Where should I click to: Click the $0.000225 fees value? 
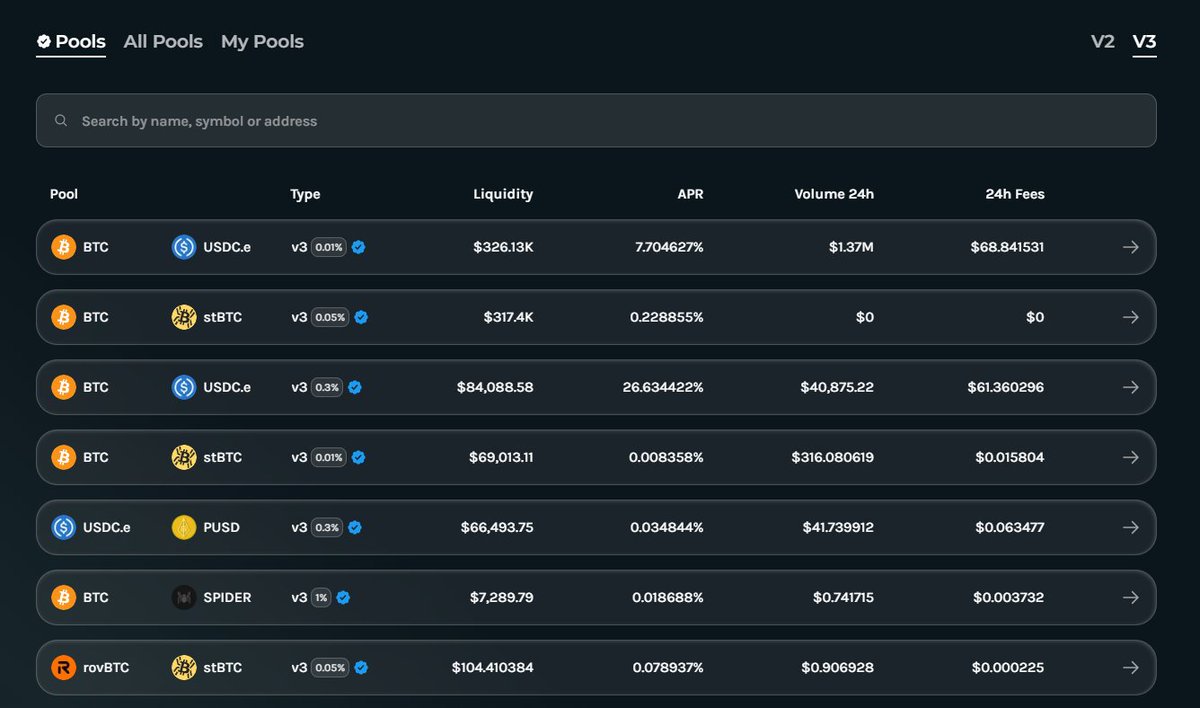pyautogui.click(x=1007, y=667)
